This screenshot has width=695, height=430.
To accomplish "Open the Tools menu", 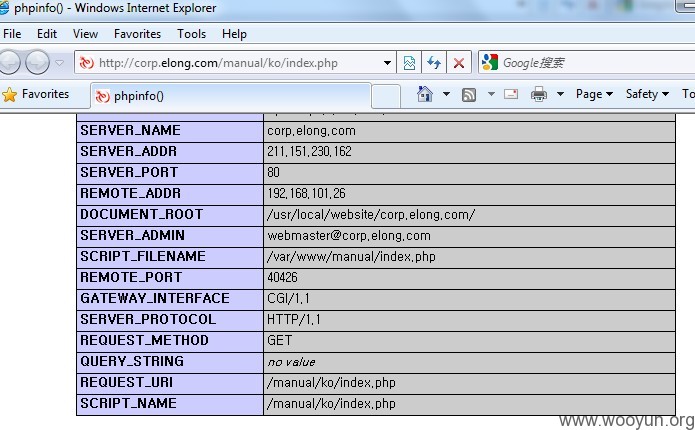I will click(x=191, y=34).
